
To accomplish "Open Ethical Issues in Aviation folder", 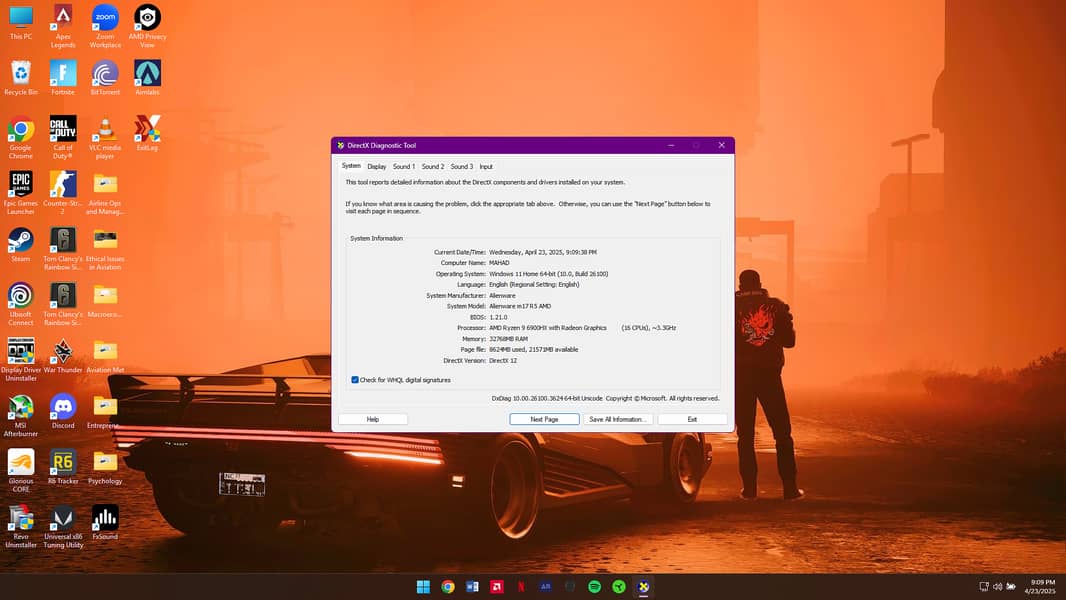I will click(105, 249).
